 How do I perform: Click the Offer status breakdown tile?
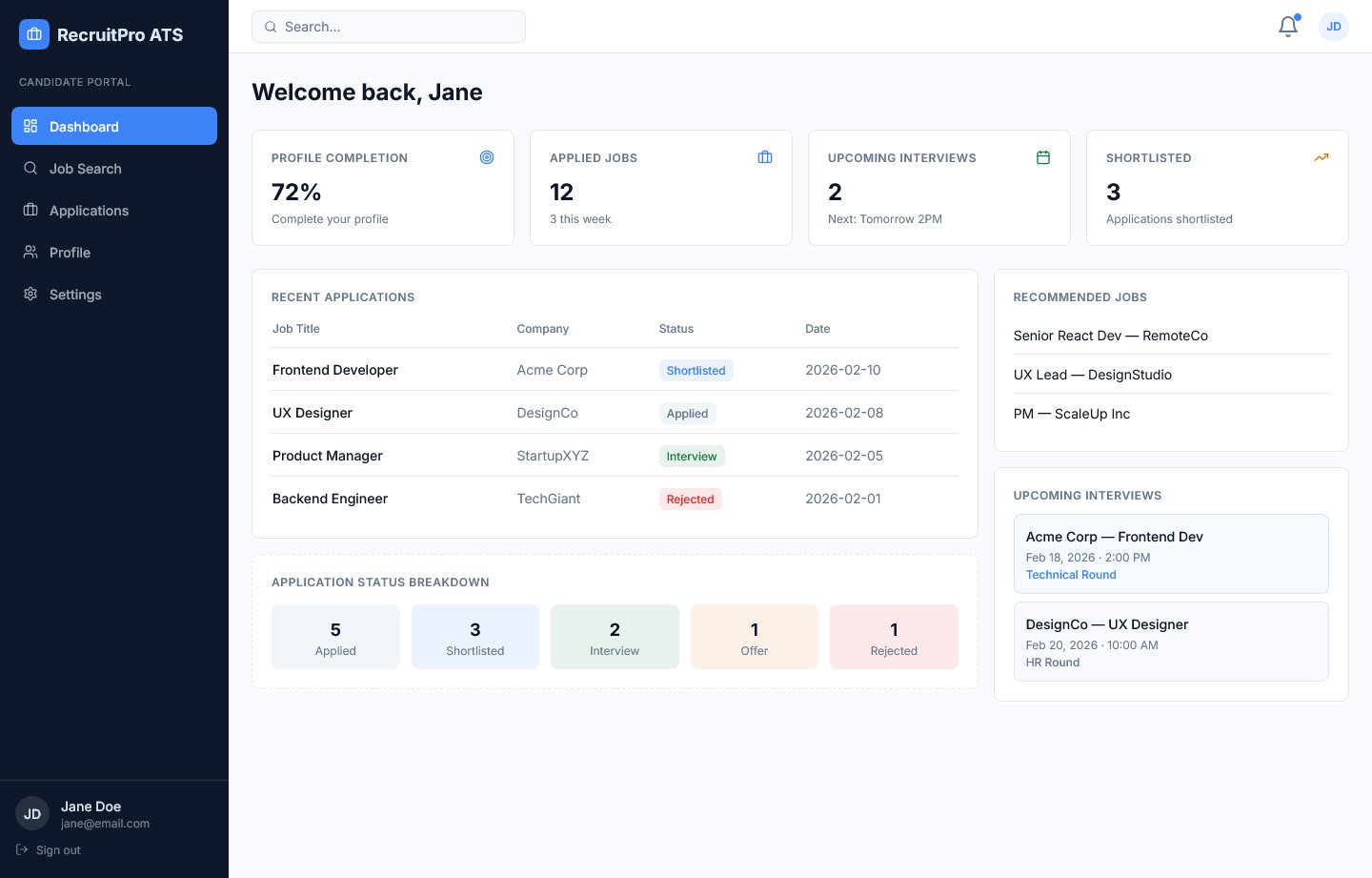(x=754, y=637)
